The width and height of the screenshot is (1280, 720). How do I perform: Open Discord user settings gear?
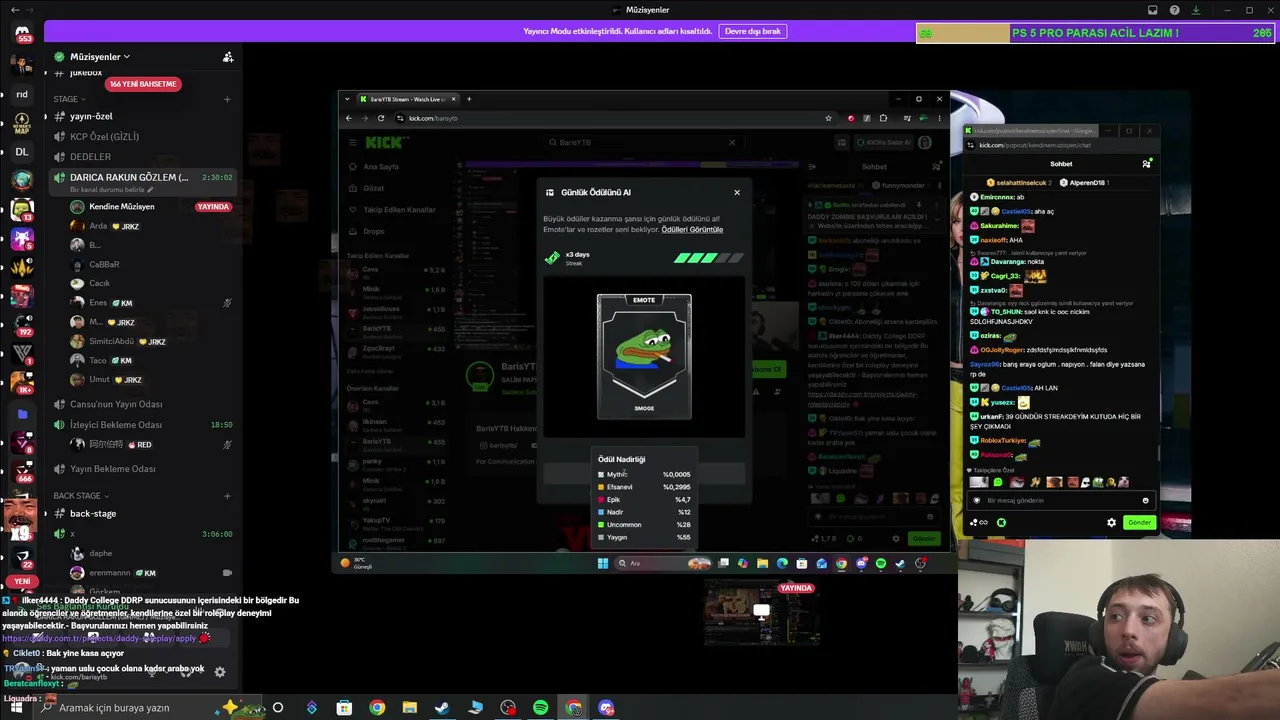tap(220, 672)
